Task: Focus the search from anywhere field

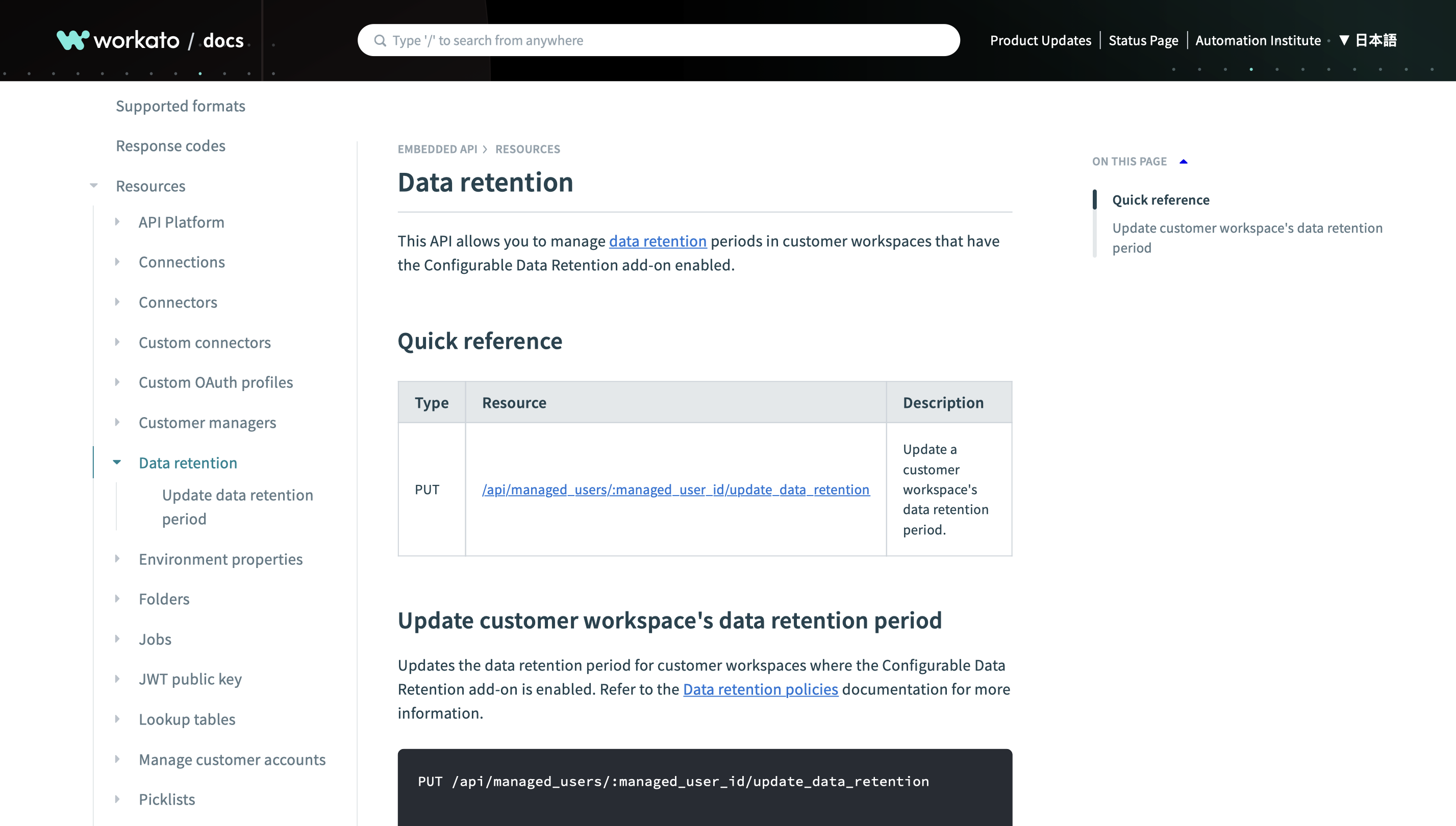Action: (659, 40)
